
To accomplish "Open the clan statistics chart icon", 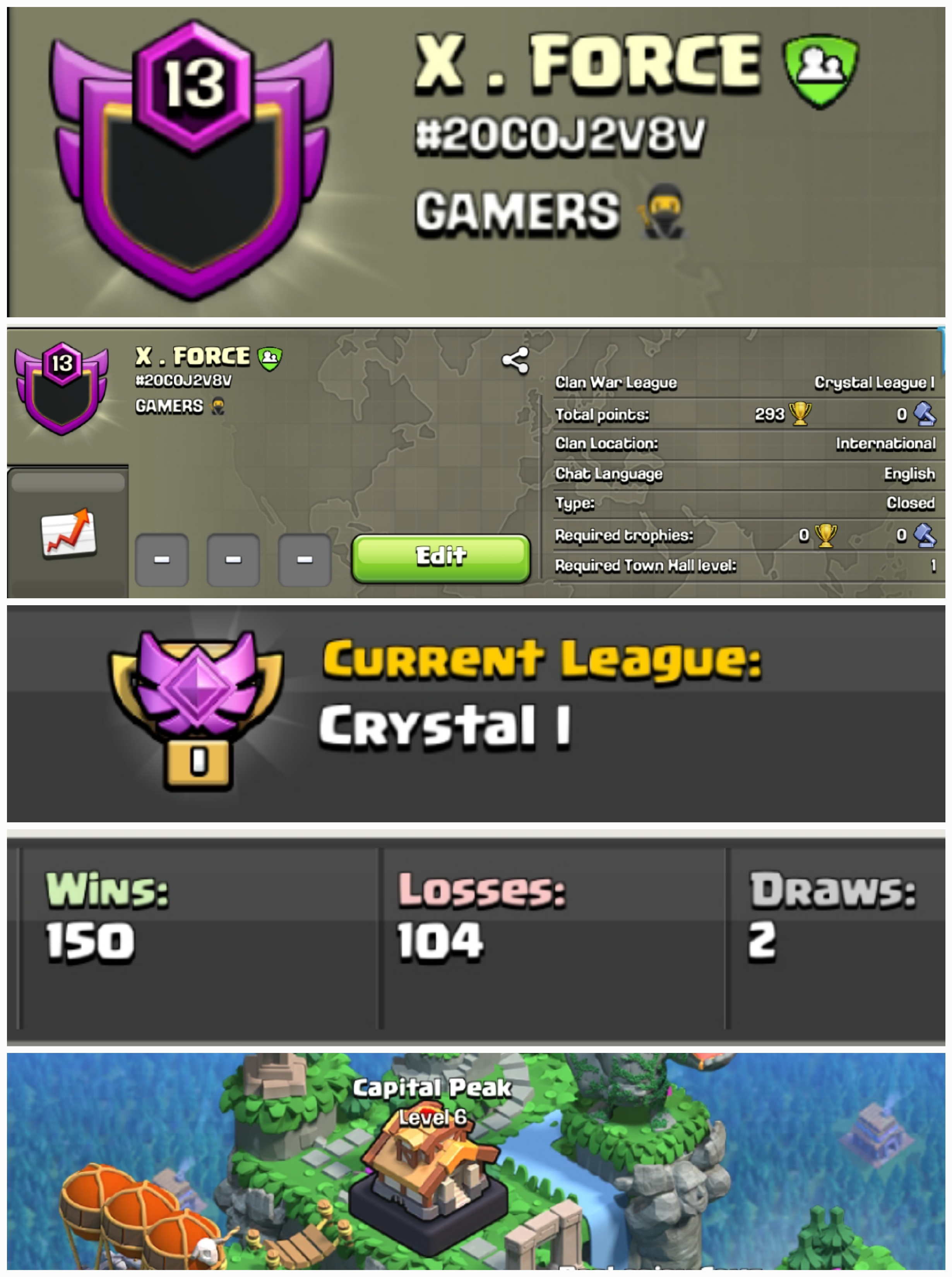I will coord(68,532).
